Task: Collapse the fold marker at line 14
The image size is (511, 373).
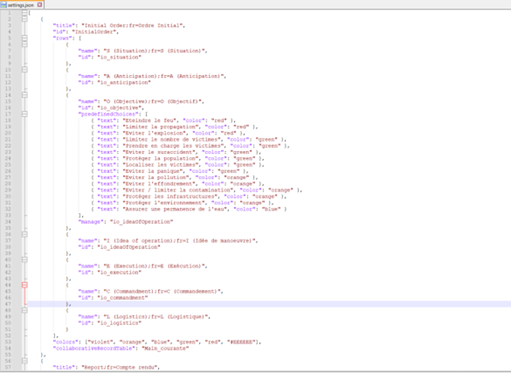Action: (x=25, y=95)
